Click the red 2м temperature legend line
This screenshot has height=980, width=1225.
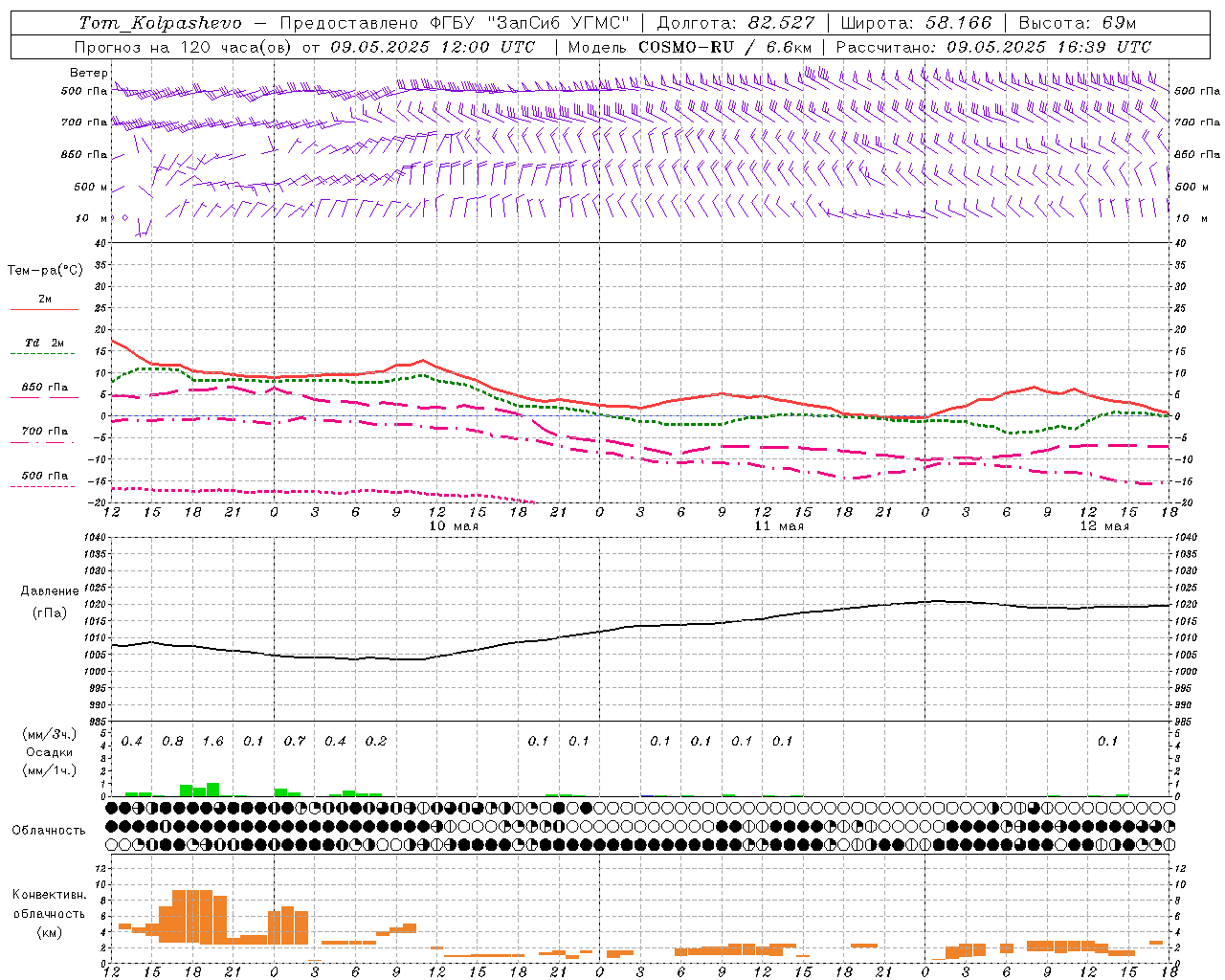44,309
